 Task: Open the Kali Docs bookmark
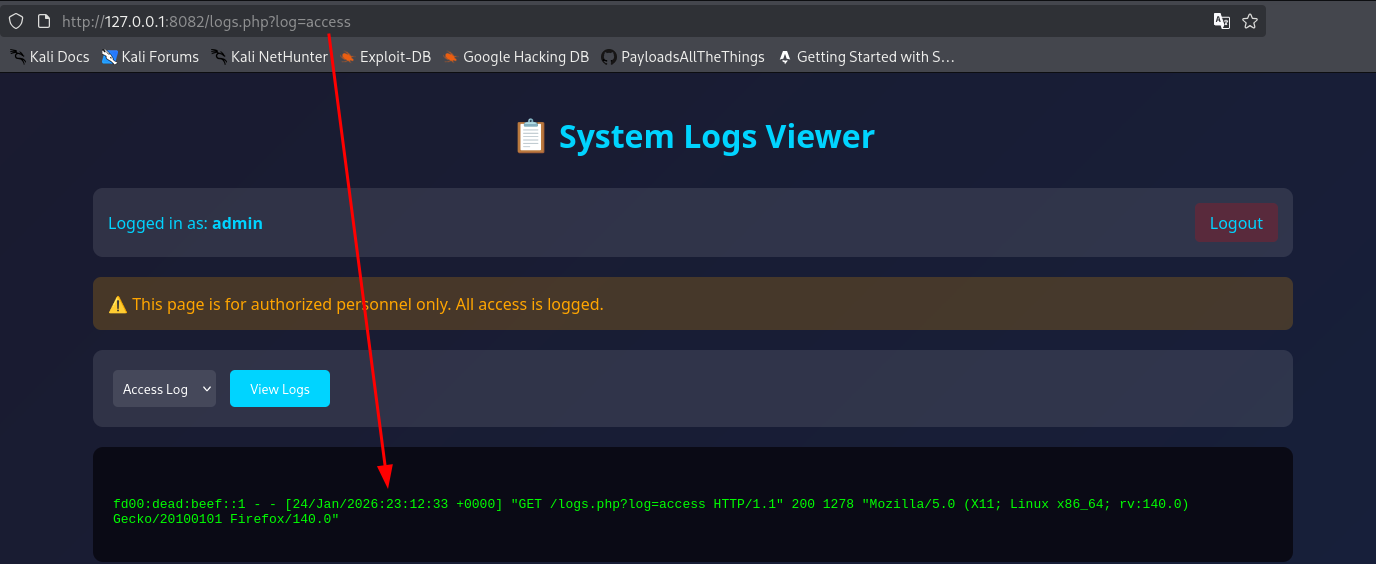(x=50, y=57)
